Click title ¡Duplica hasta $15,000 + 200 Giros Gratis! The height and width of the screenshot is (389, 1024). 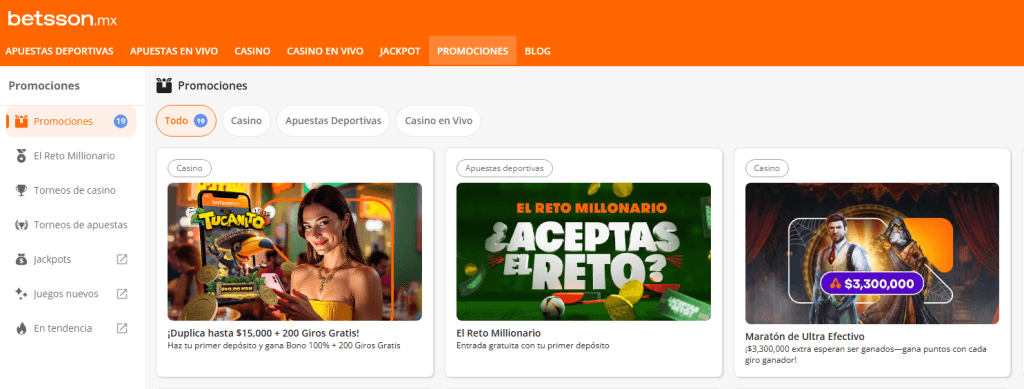coord(263,333)
